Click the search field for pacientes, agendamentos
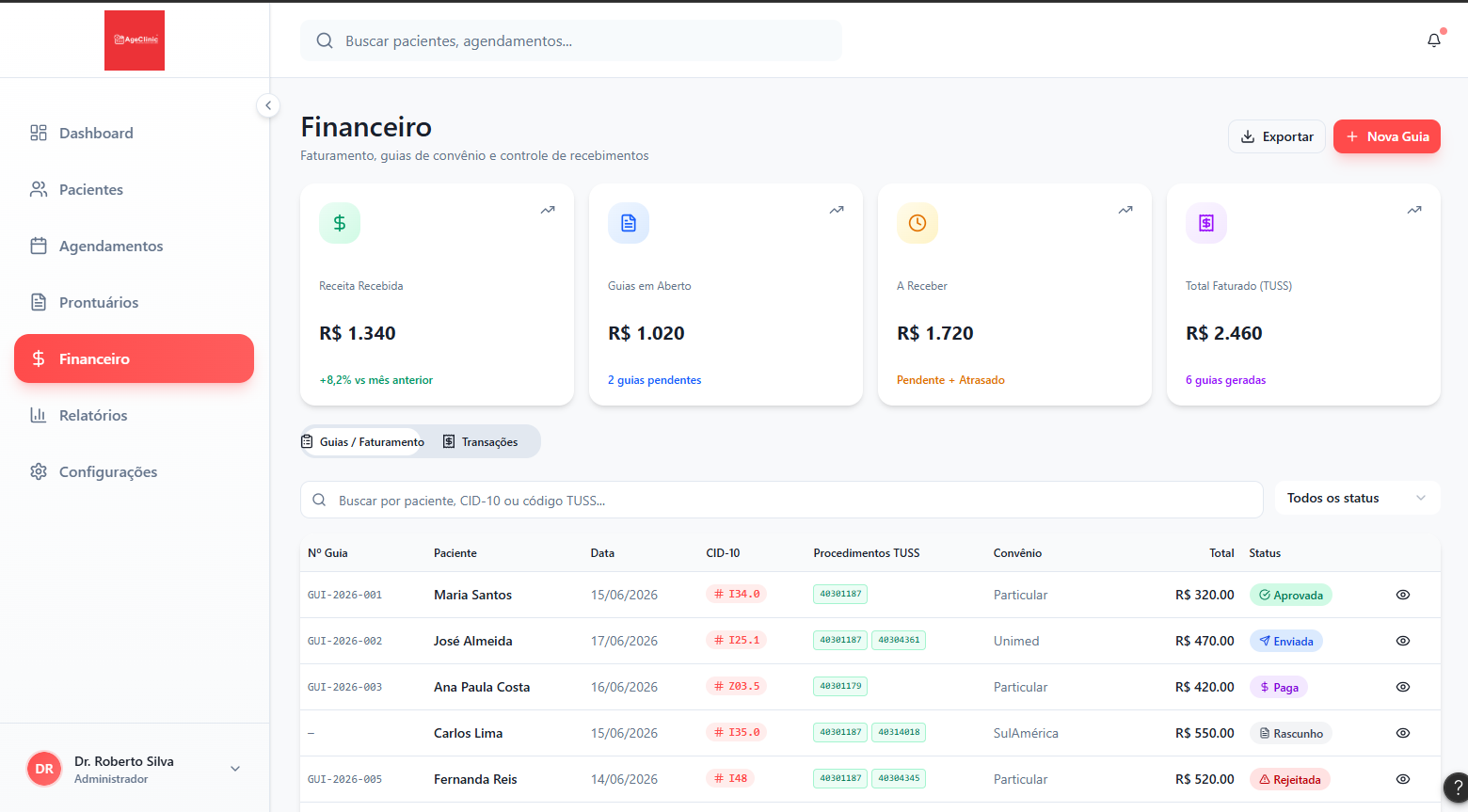Screen dimensions: 1468x812 [x=571, y=40]
